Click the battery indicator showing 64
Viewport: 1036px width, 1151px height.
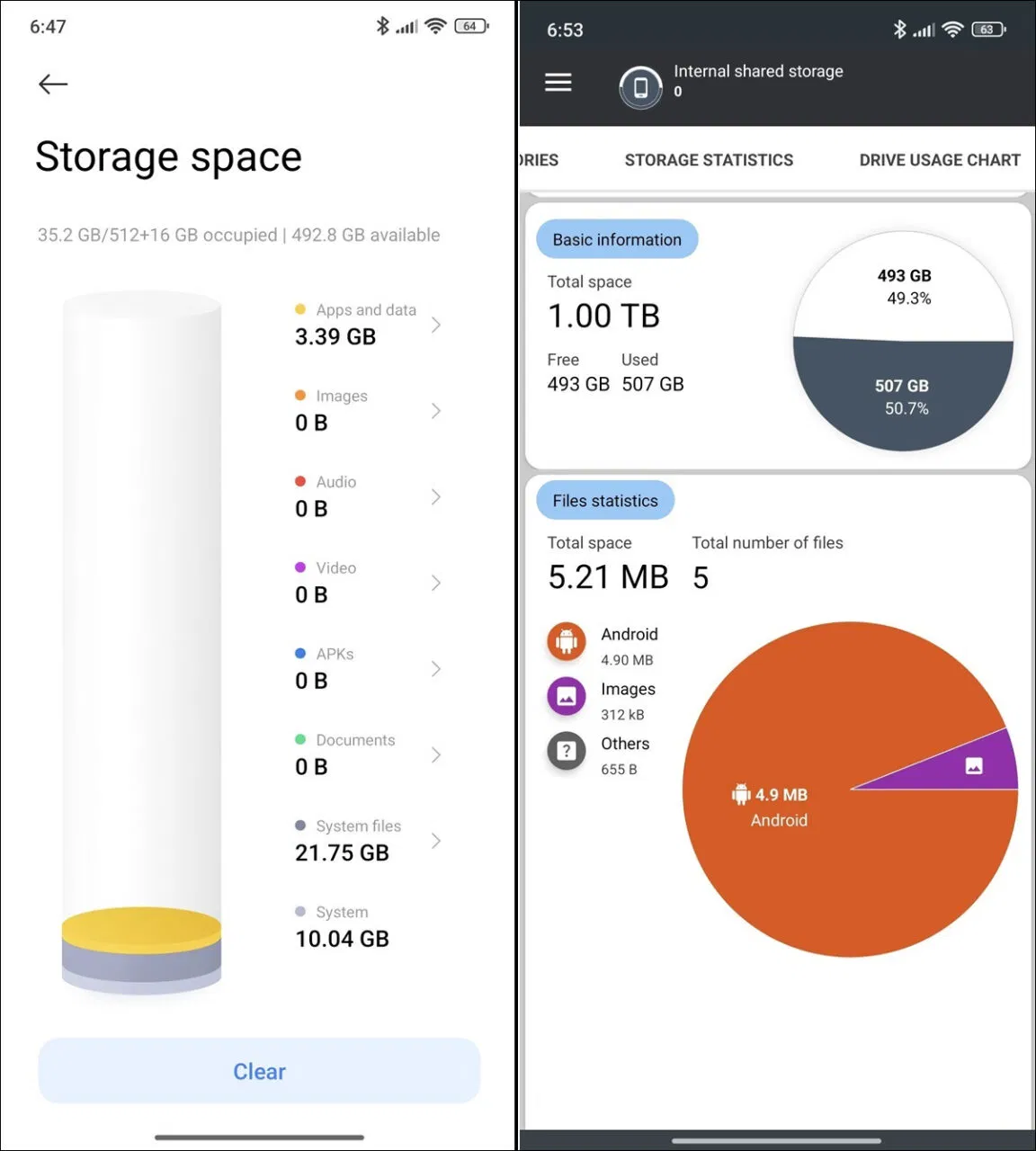[x=471, y=26]
